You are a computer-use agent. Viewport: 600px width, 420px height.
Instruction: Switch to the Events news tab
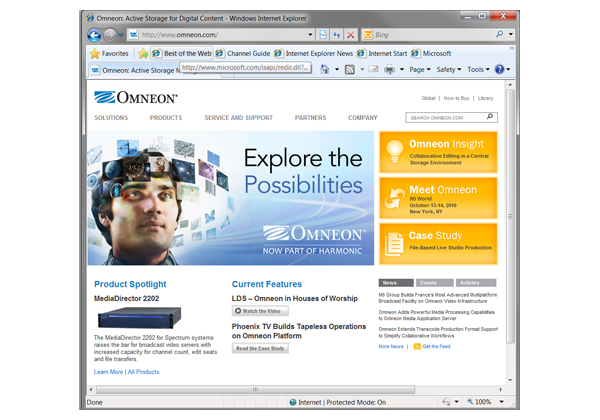(x=433, y=283)
